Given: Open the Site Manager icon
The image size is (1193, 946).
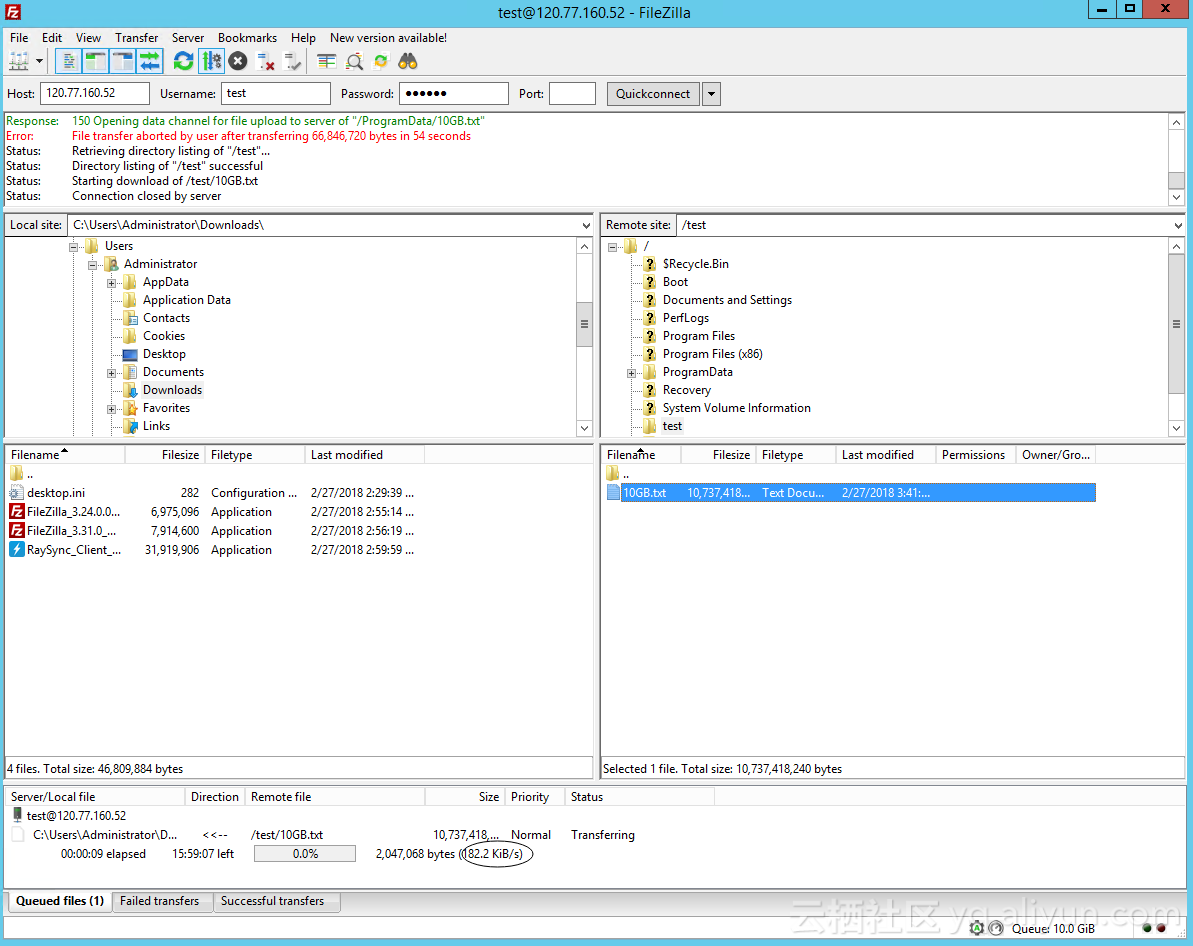Looking at the screenshot, I should point(19,61).
